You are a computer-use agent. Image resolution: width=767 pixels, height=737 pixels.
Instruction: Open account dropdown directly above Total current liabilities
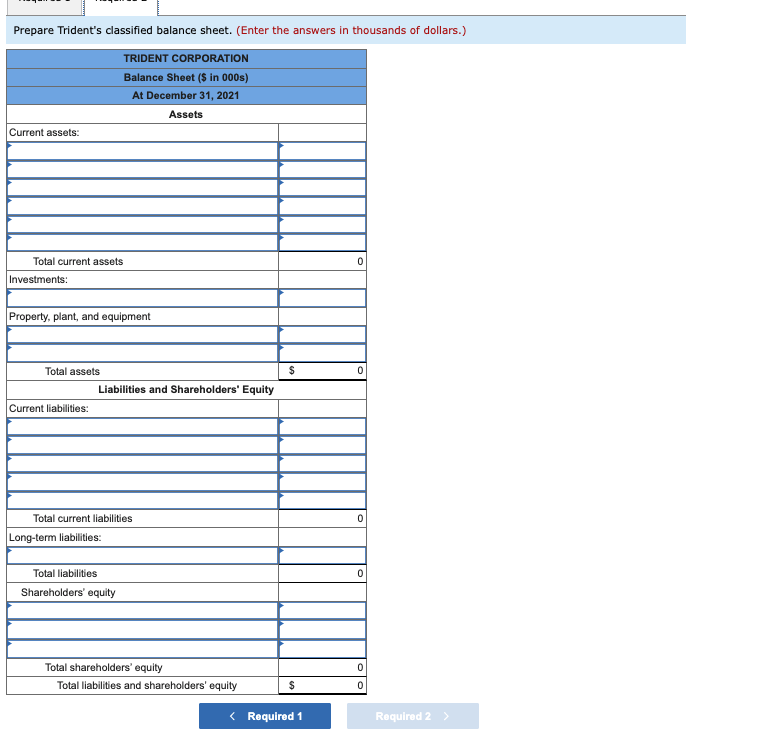pos(142,500)
